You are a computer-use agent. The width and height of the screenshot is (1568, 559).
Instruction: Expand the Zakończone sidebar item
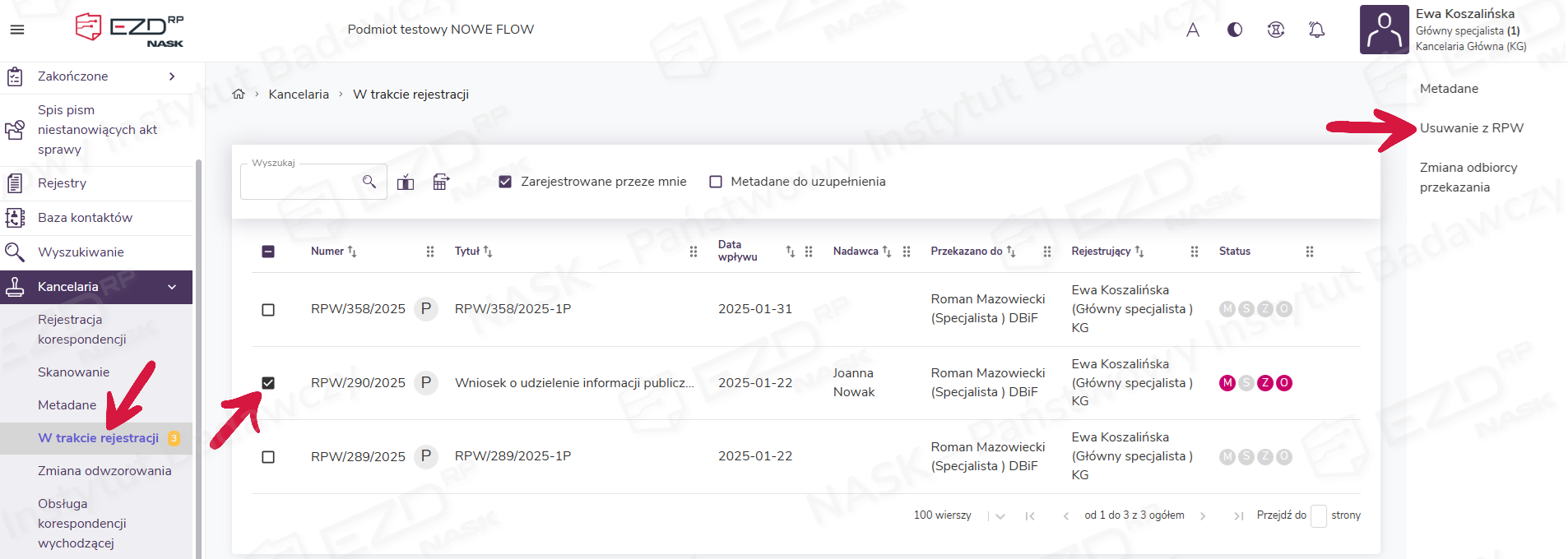point(172,76)
